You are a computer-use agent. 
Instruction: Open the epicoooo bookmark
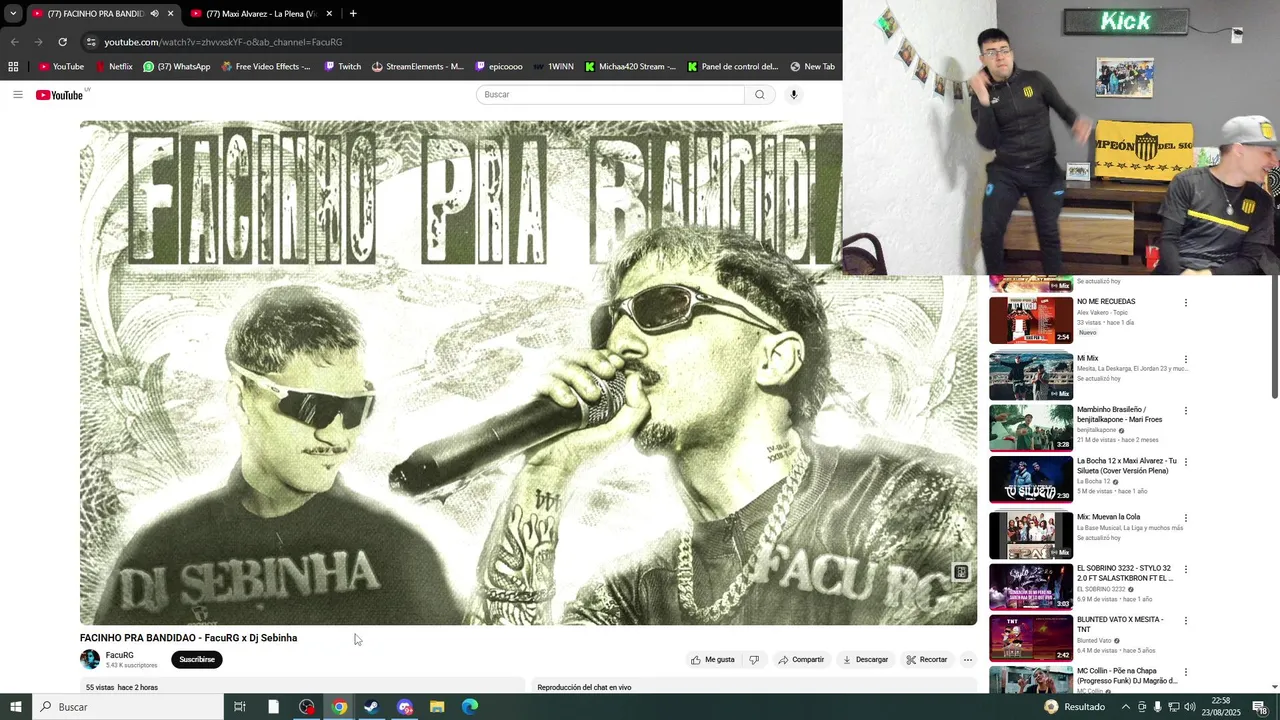tap(499, 67)
